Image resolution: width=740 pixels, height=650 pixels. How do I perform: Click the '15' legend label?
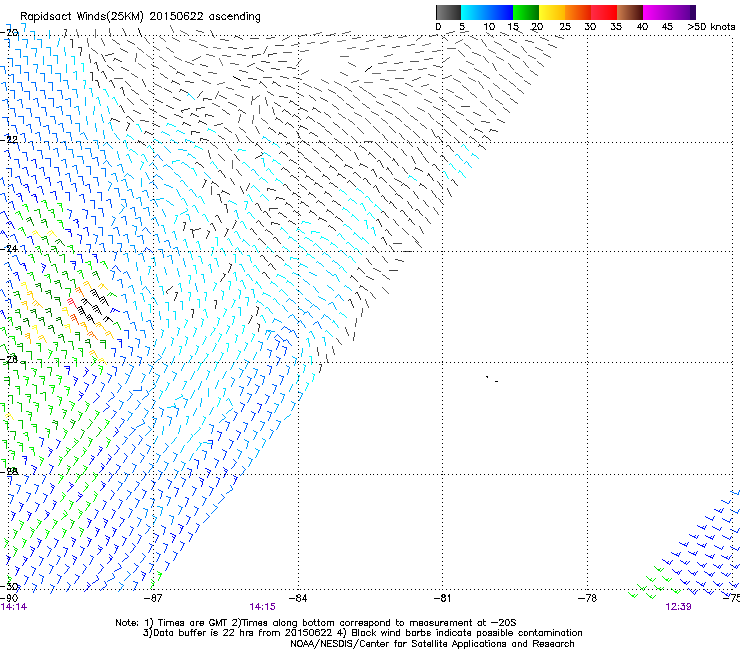click(x=513, y=27)
